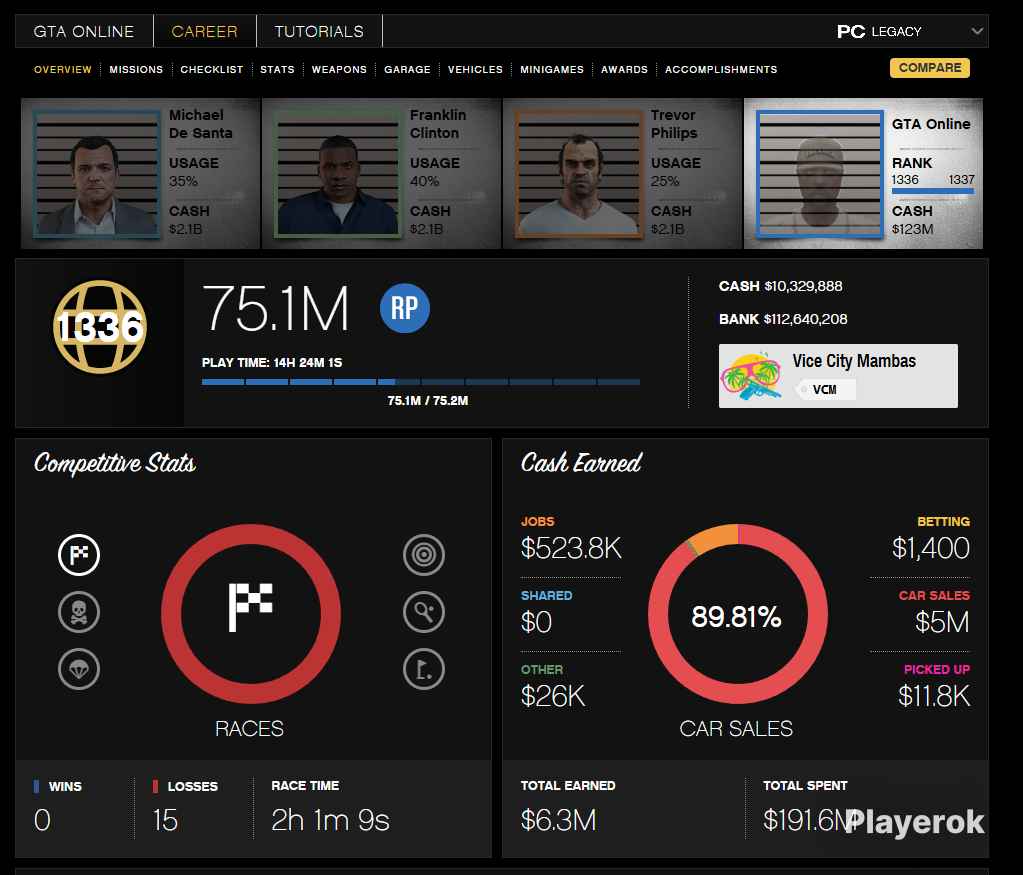
Task: Click the TOTAL SPENT figure
Action: click(x=808, y=820)
